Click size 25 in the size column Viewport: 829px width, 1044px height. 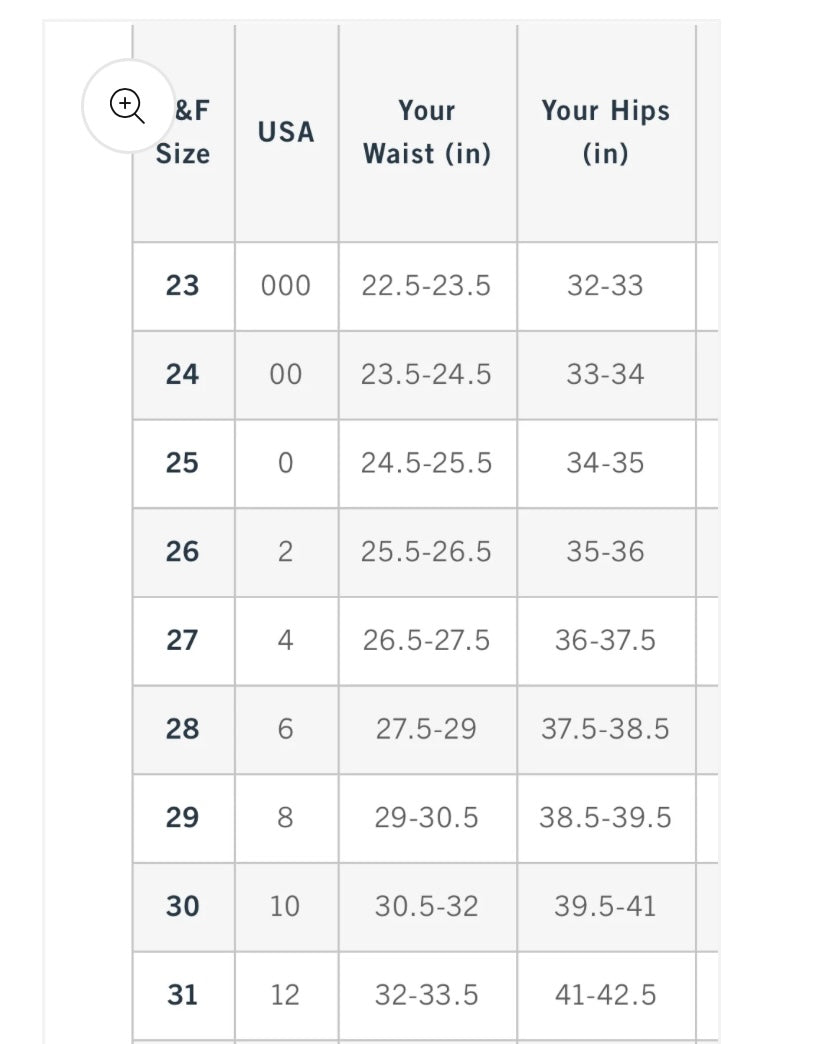182,463
